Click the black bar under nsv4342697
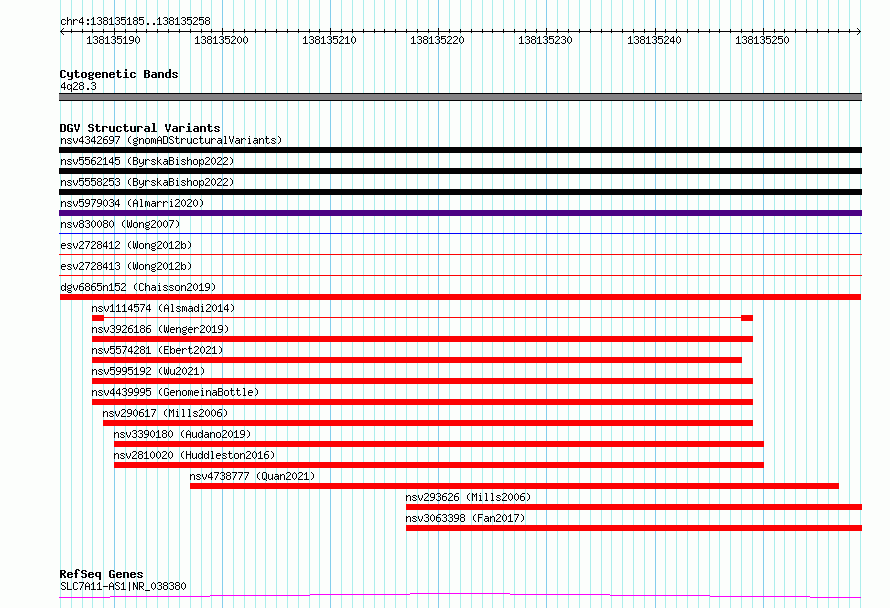This screenshot has height=608, width=890. point(460,150)
